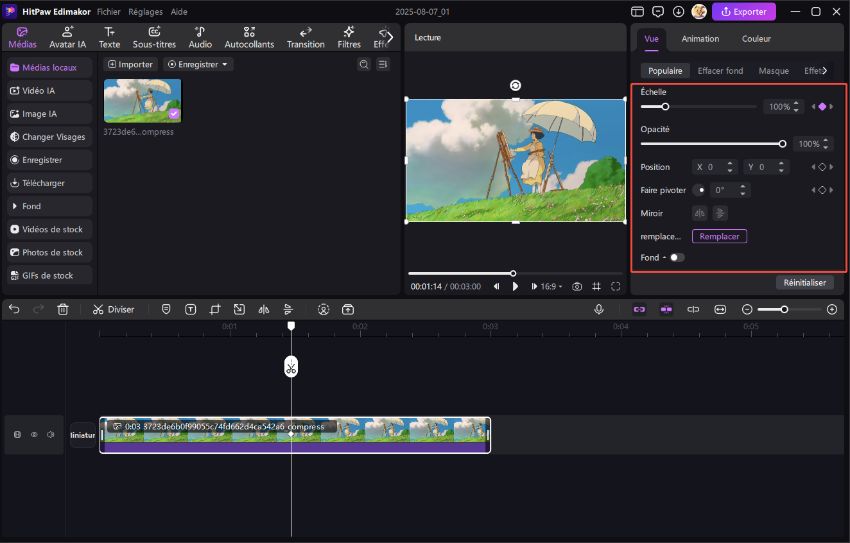Step to previous frame in preview

point(497,286)
